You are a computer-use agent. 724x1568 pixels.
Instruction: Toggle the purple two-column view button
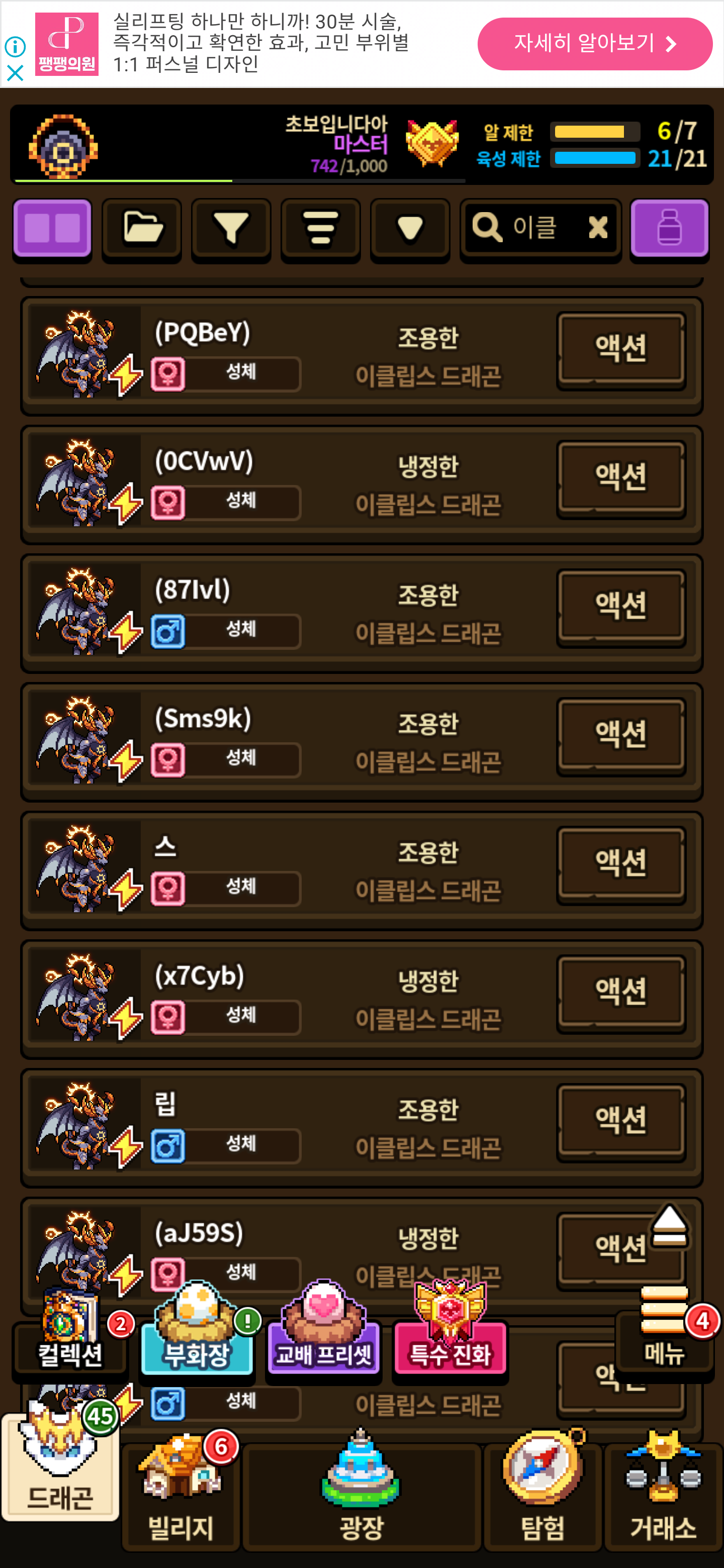(52, 230)
